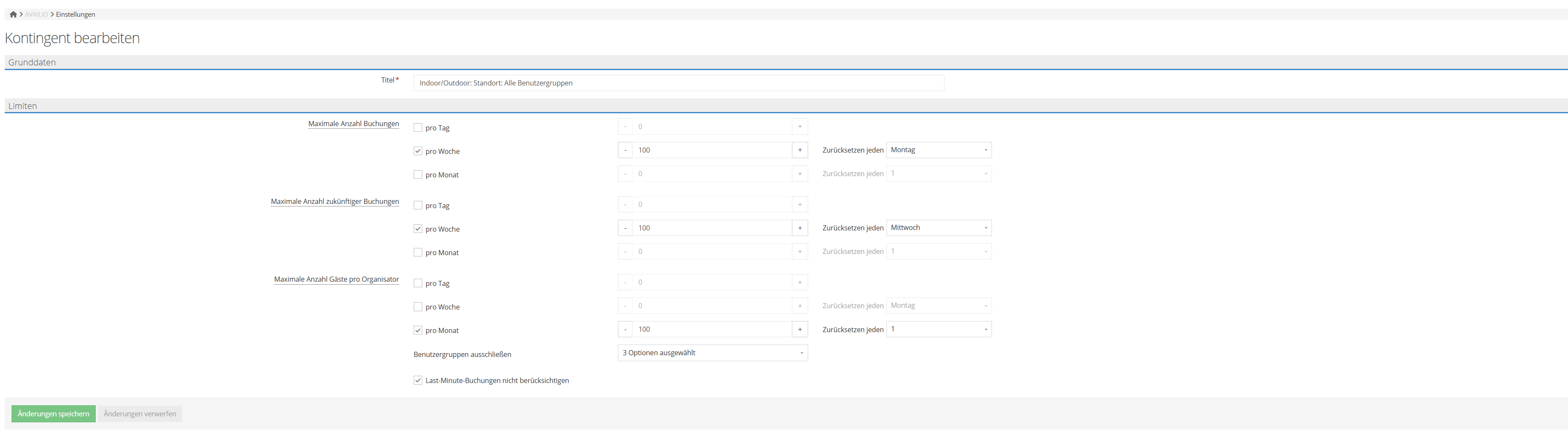Increase weekly future bookings with plus button

tap(799, 228)
